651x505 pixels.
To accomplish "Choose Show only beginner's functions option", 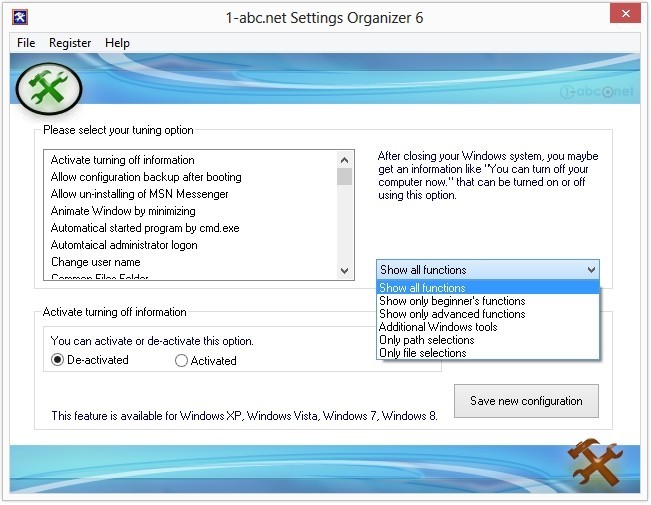I will [452, 301].
